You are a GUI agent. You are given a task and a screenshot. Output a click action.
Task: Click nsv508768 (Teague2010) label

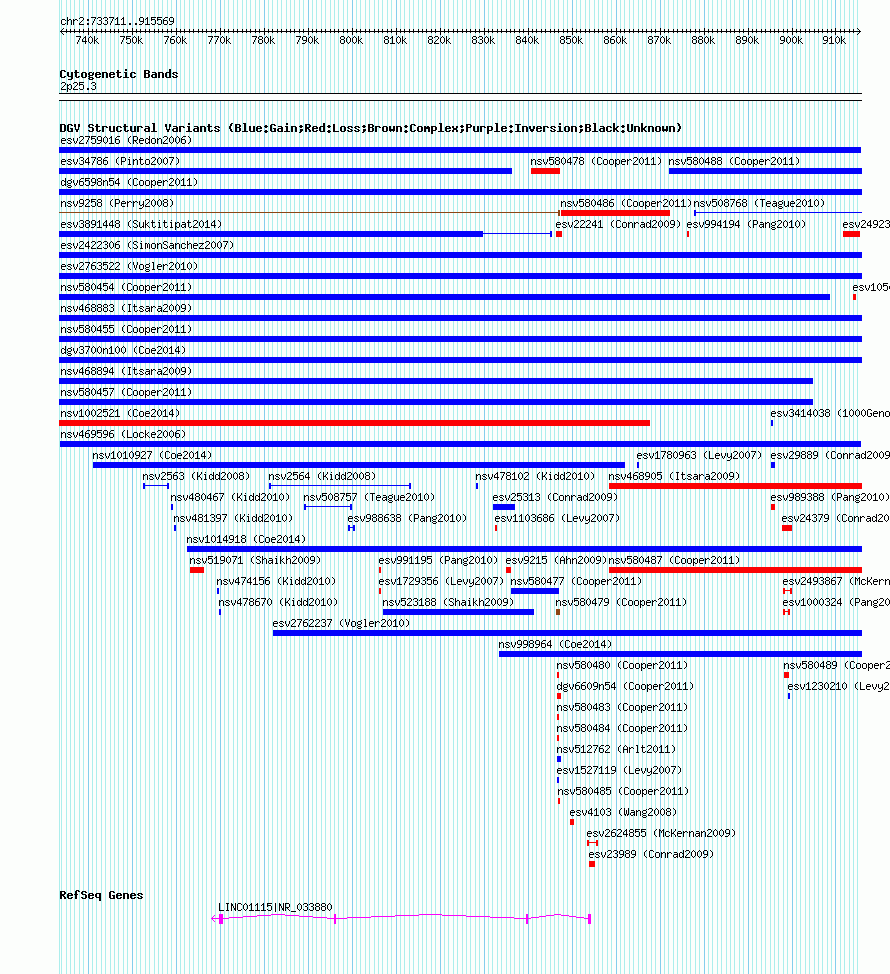coord(759,203)
